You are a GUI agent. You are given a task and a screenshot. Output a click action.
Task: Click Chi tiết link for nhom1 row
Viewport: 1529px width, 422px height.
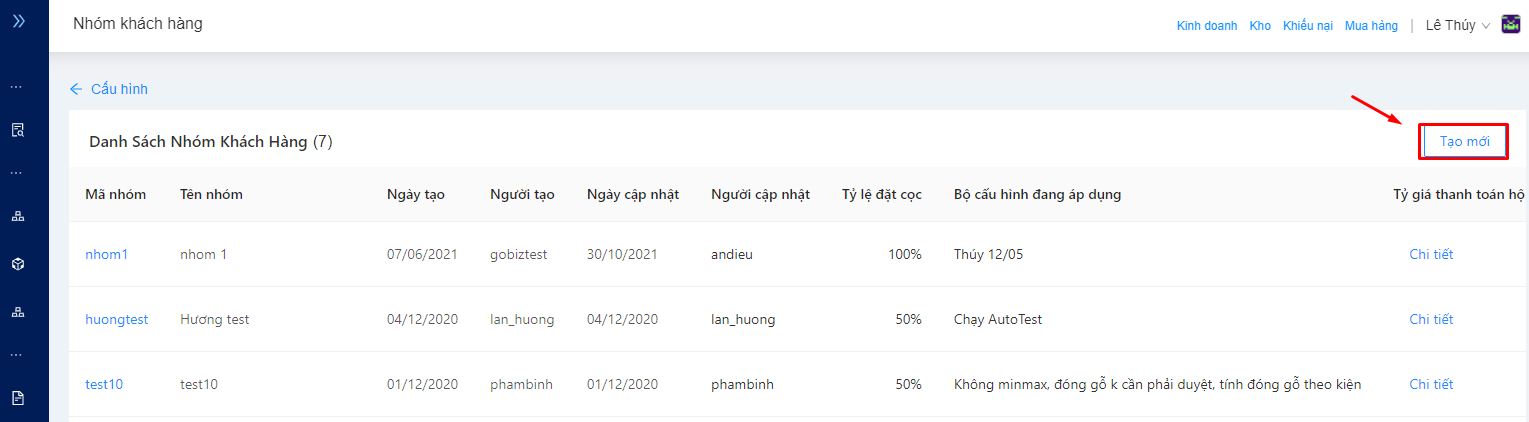coord(1431,254)
